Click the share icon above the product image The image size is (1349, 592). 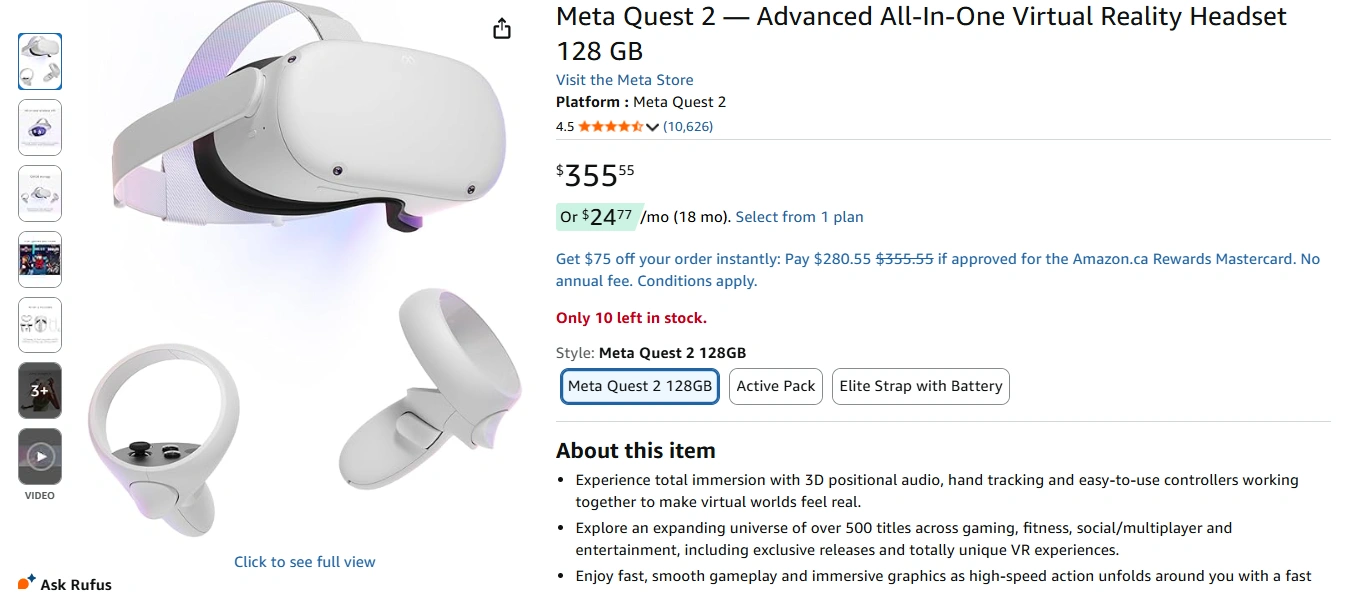point(502,29)
